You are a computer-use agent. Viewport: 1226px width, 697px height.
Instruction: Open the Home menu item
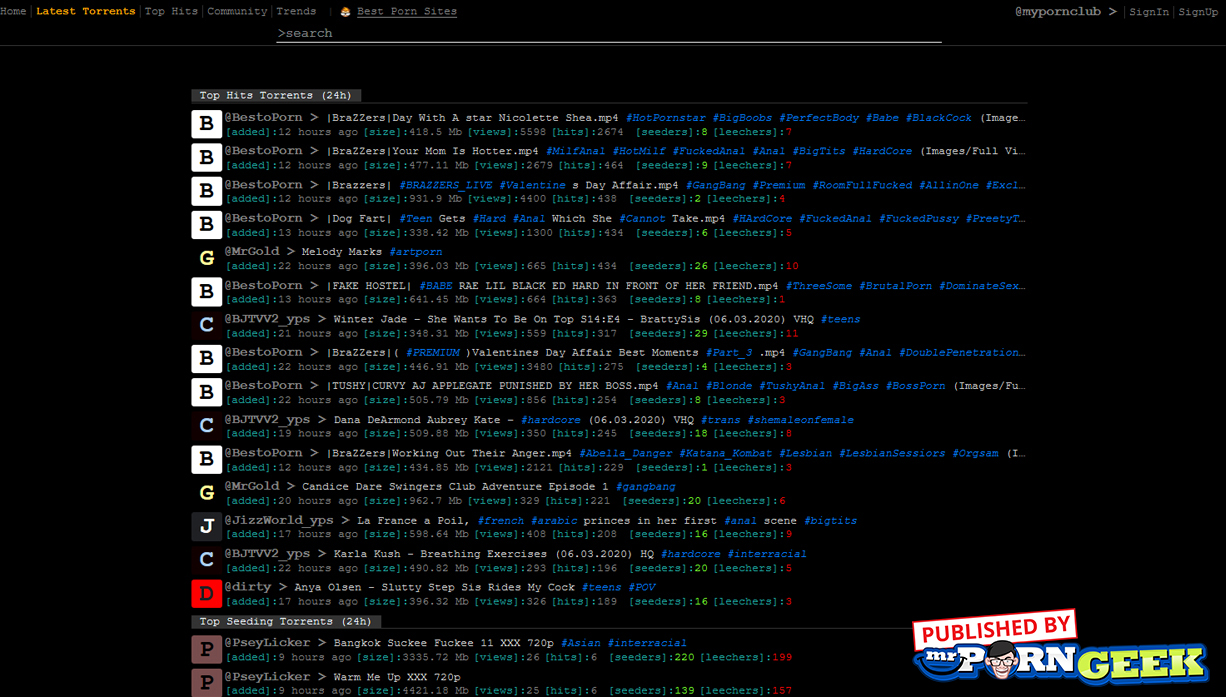(13, 12)
